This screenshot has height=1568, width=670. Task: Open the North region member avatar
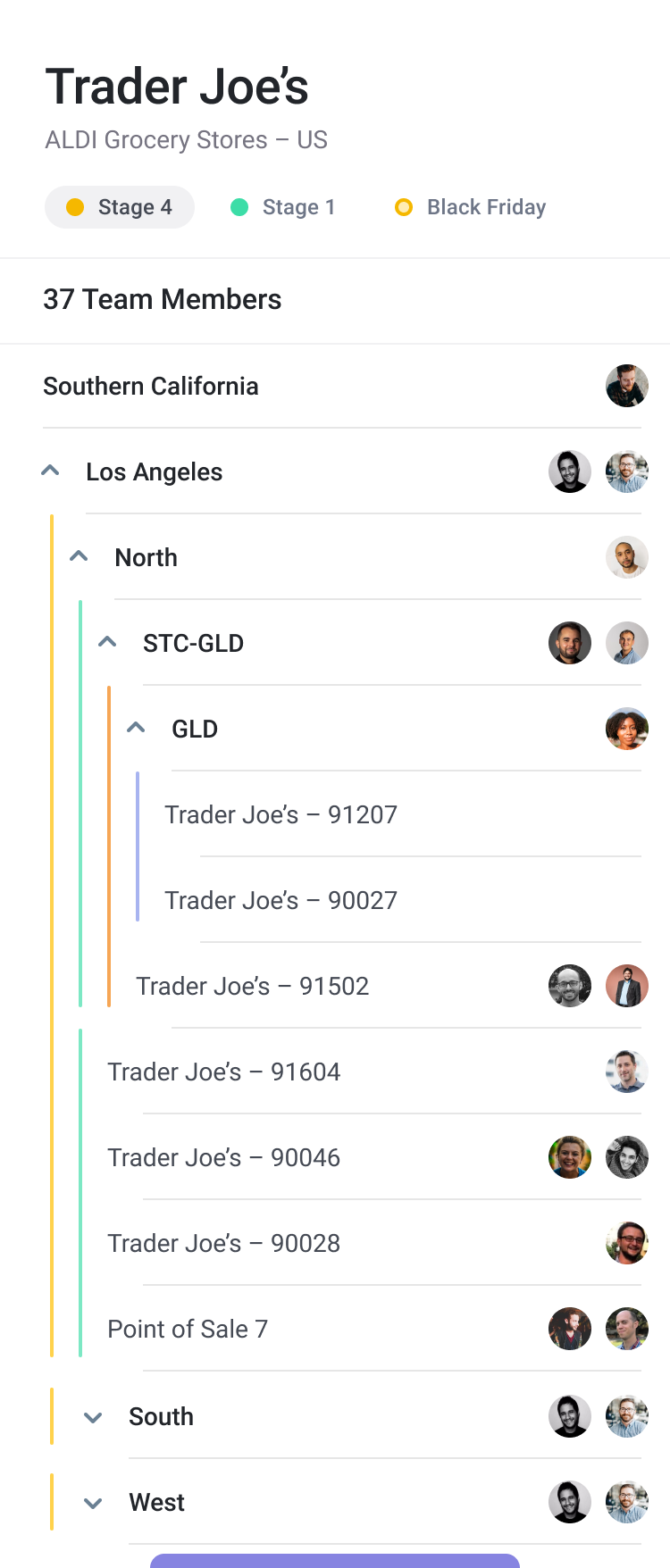(627, 557)
